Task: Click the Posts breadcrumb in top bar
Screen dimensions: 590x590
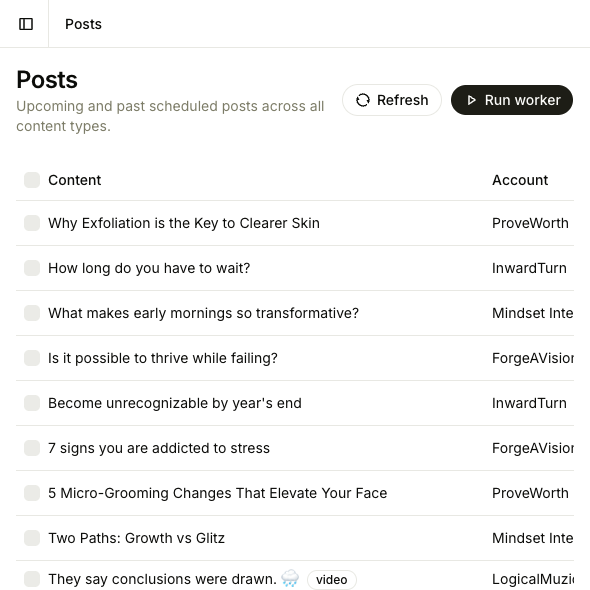Action: 83,24
